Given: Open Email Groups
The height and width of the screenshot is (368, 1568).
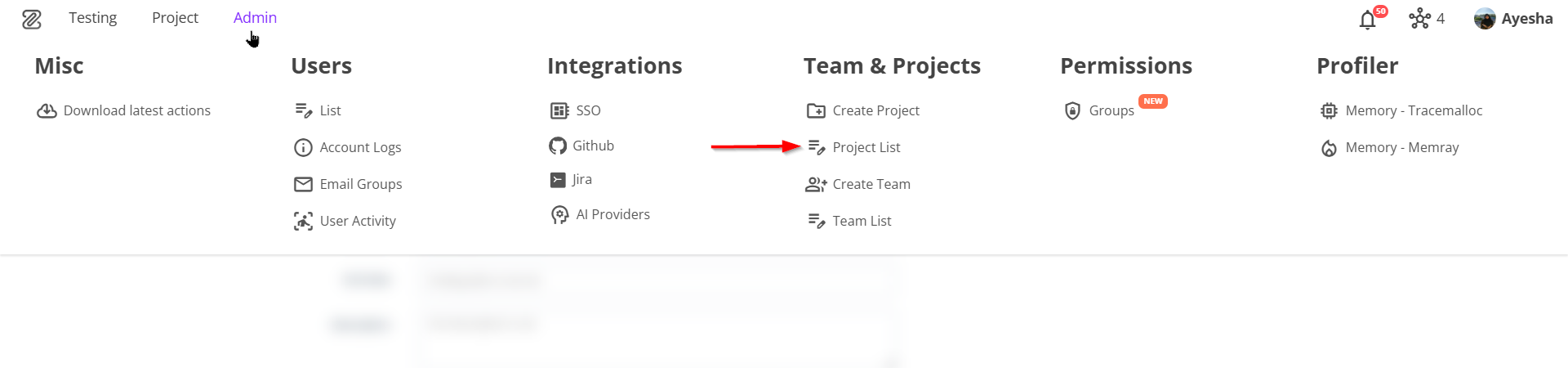Looking at the screenshot, I should (360, 184).
